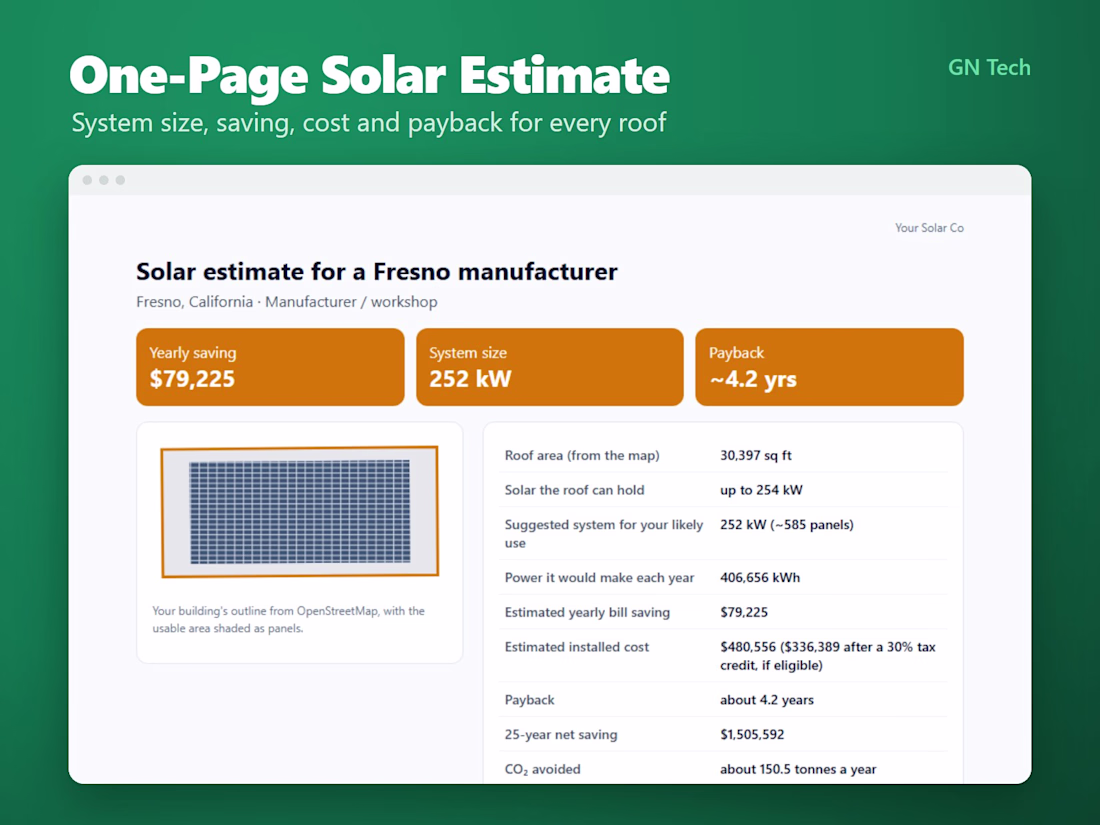Click the Yearly saving $79,225 card
This screenshot has width=1100, height=825.
pos(270,367)
